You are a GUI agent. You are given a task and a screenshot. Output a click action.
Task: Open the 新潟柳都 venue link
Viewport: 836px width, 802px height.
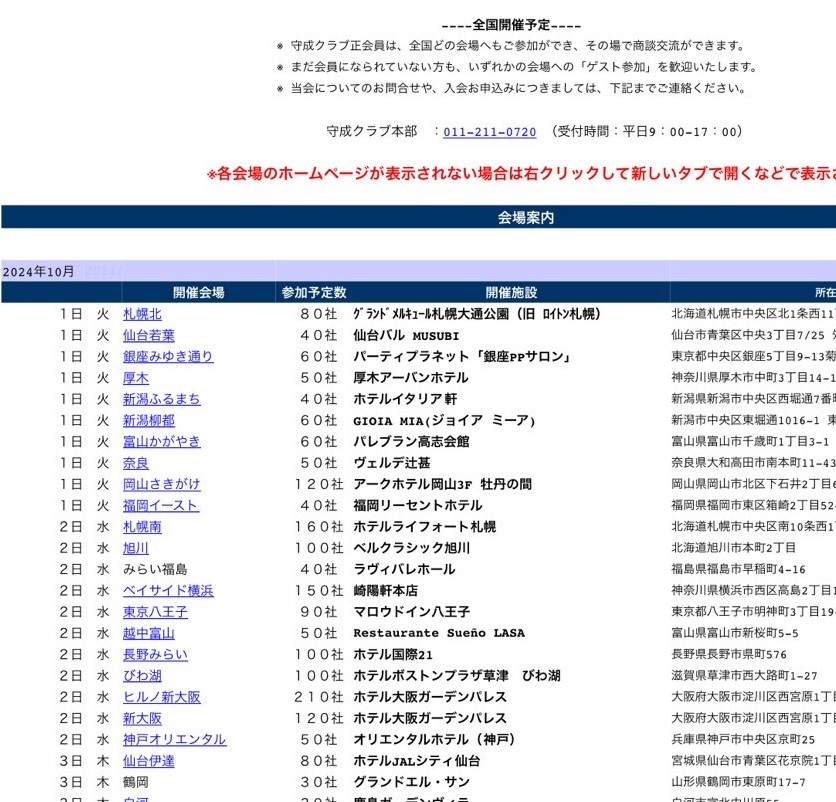coord(149,421)
